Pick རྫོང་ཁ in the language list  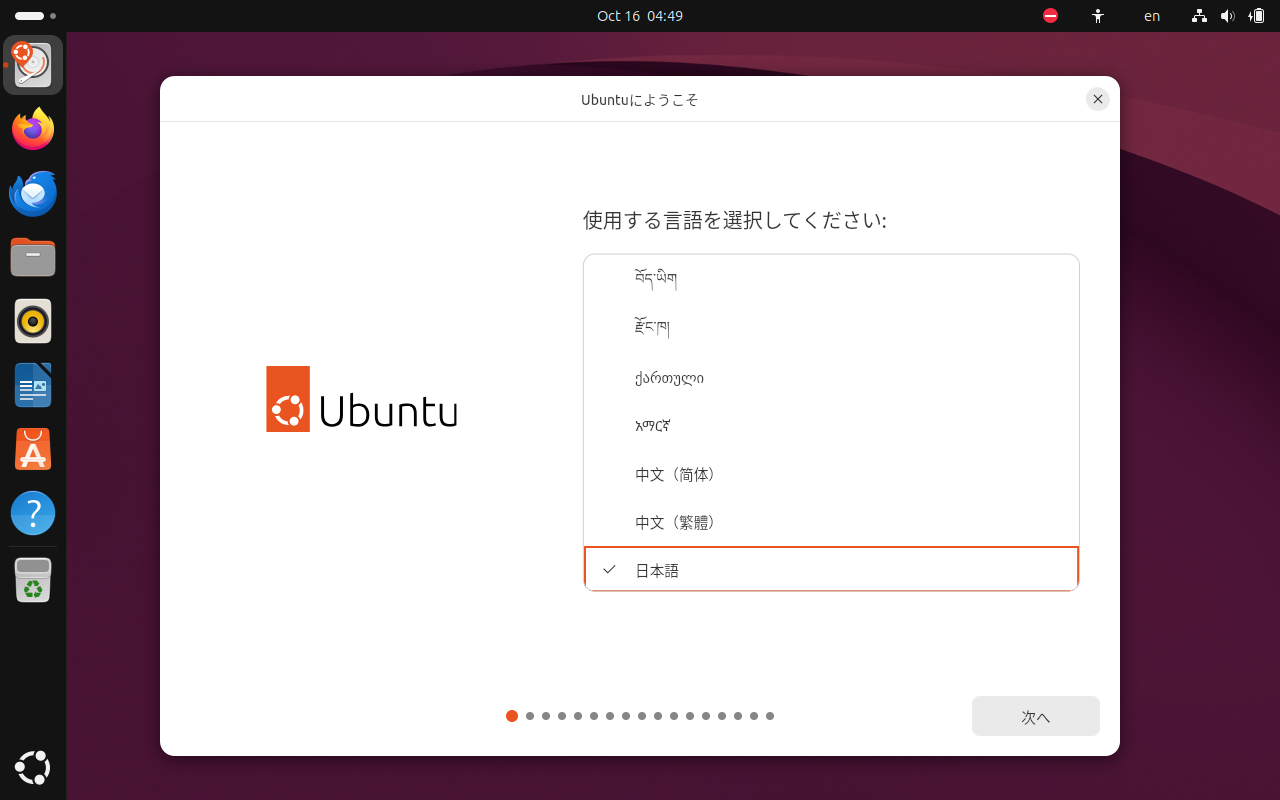tap(831, 328)
